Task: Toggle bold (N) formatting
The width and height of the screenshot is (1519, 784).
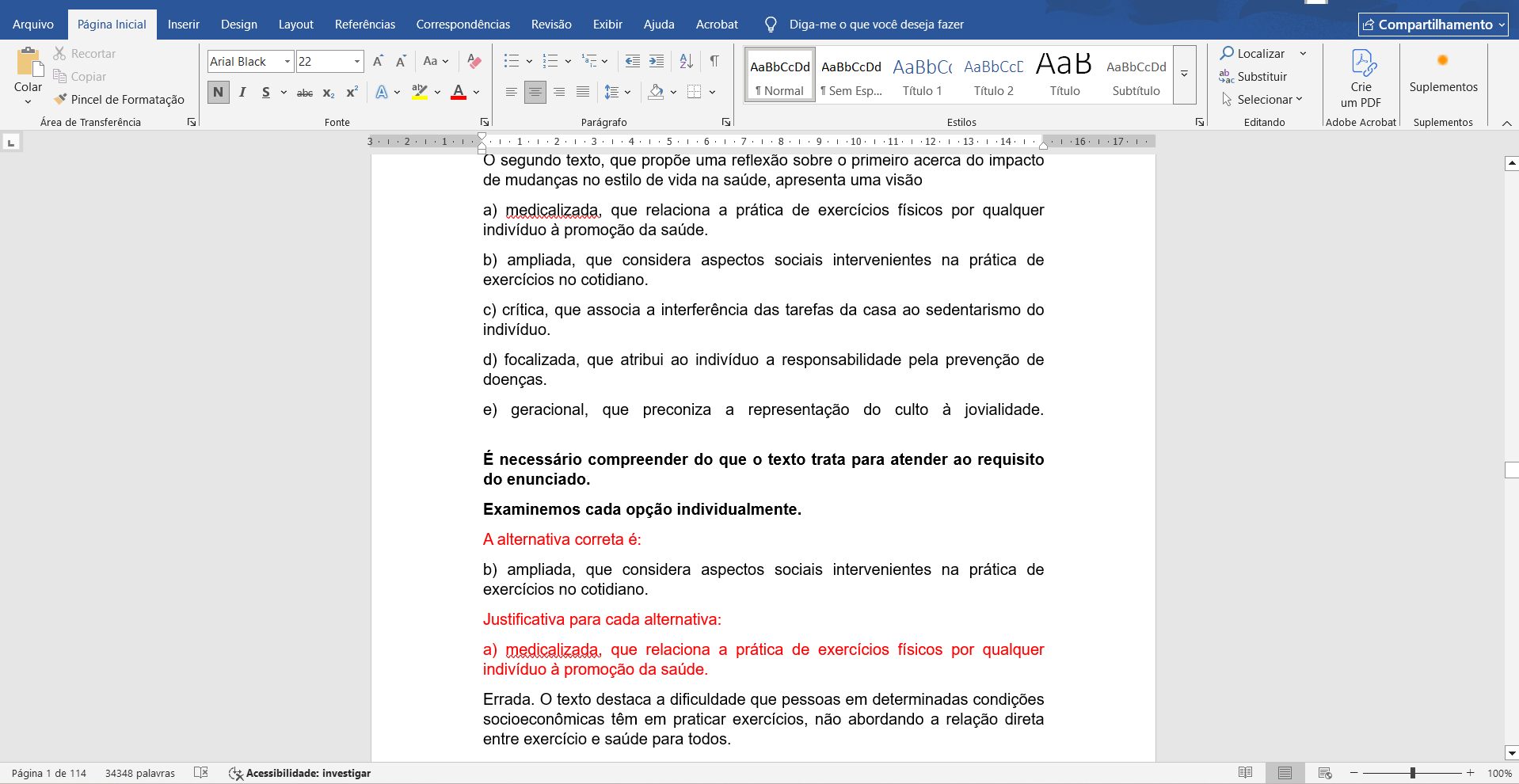Action: click(219, 92)
